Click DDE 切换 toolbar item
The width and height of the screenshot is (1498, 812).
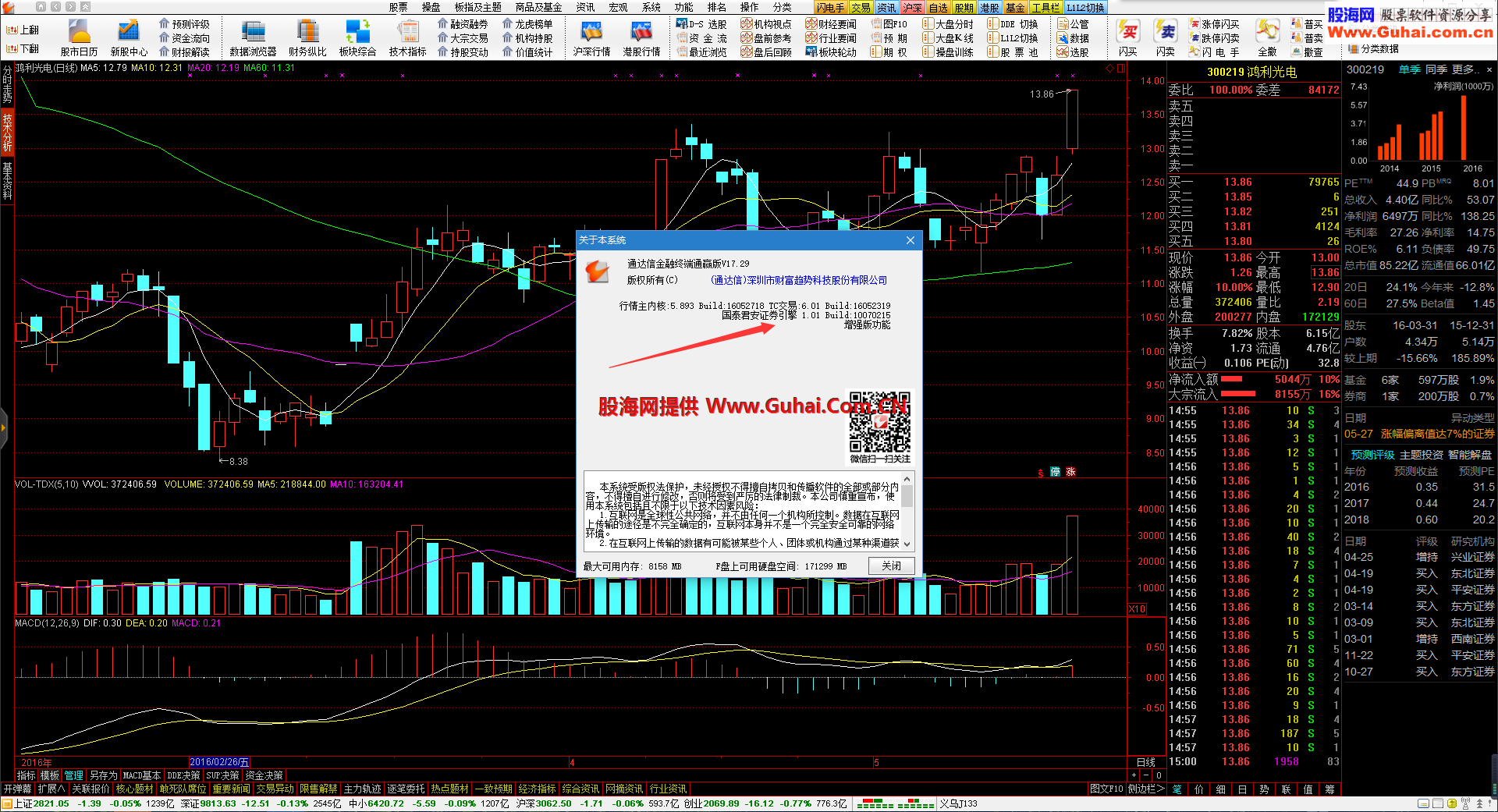(1013, 24)
